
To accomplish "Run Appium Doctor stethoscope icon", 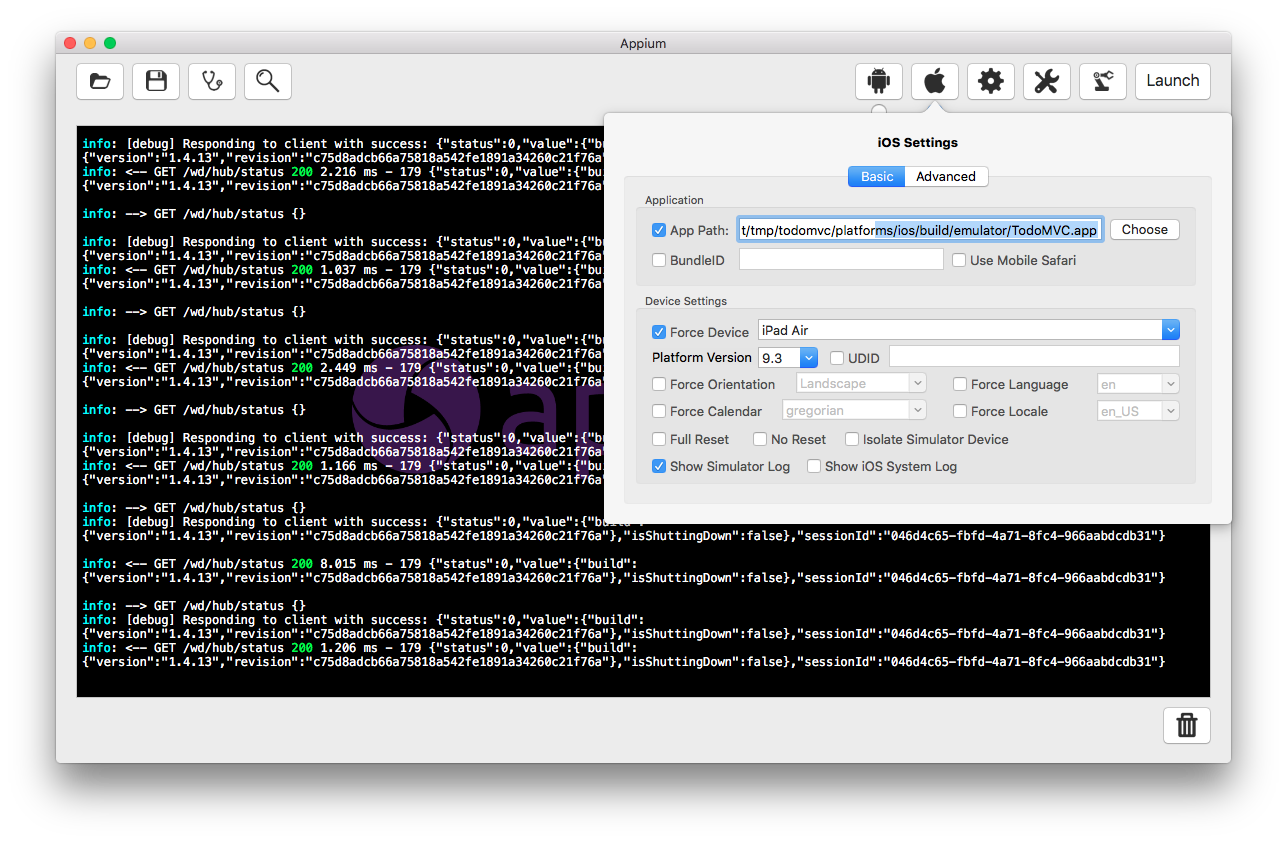I will pyautogui.click(x=212, y=81).
